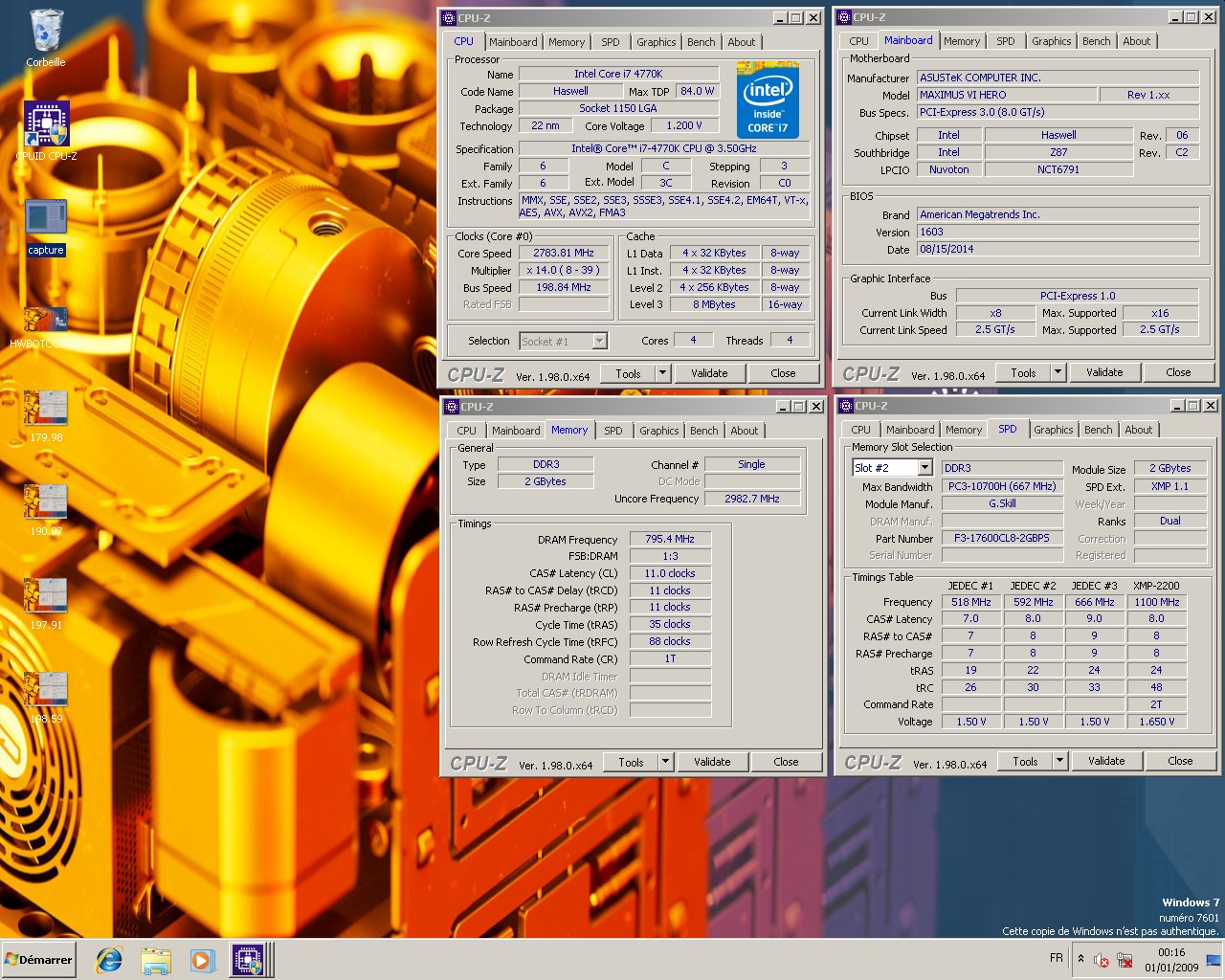The width and height of the screenshot is (1225, 980).
Task: Click the Intel Core i7 logo badge
Action: tap(768, 100)
